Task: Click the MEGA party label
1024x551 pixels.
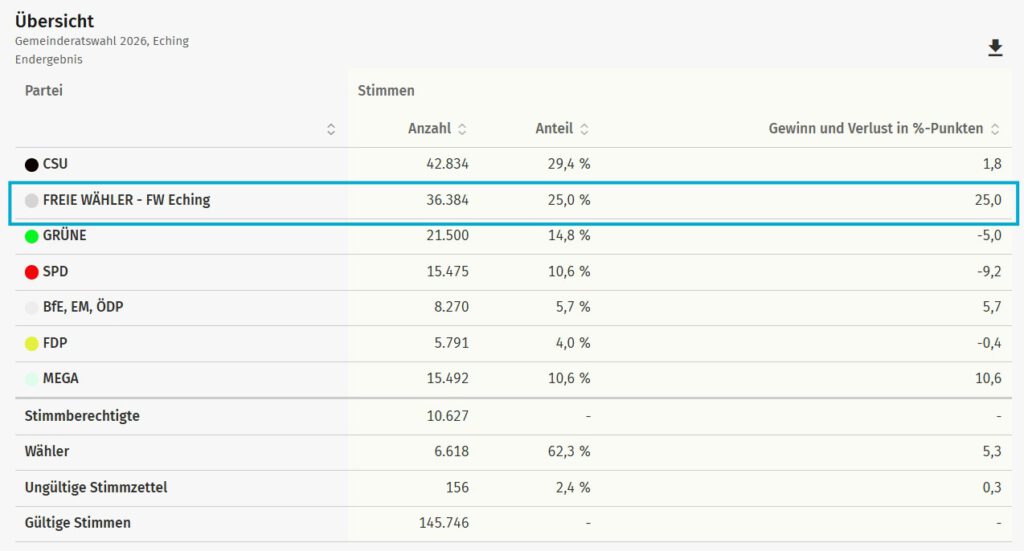Action: click(60, 379)
